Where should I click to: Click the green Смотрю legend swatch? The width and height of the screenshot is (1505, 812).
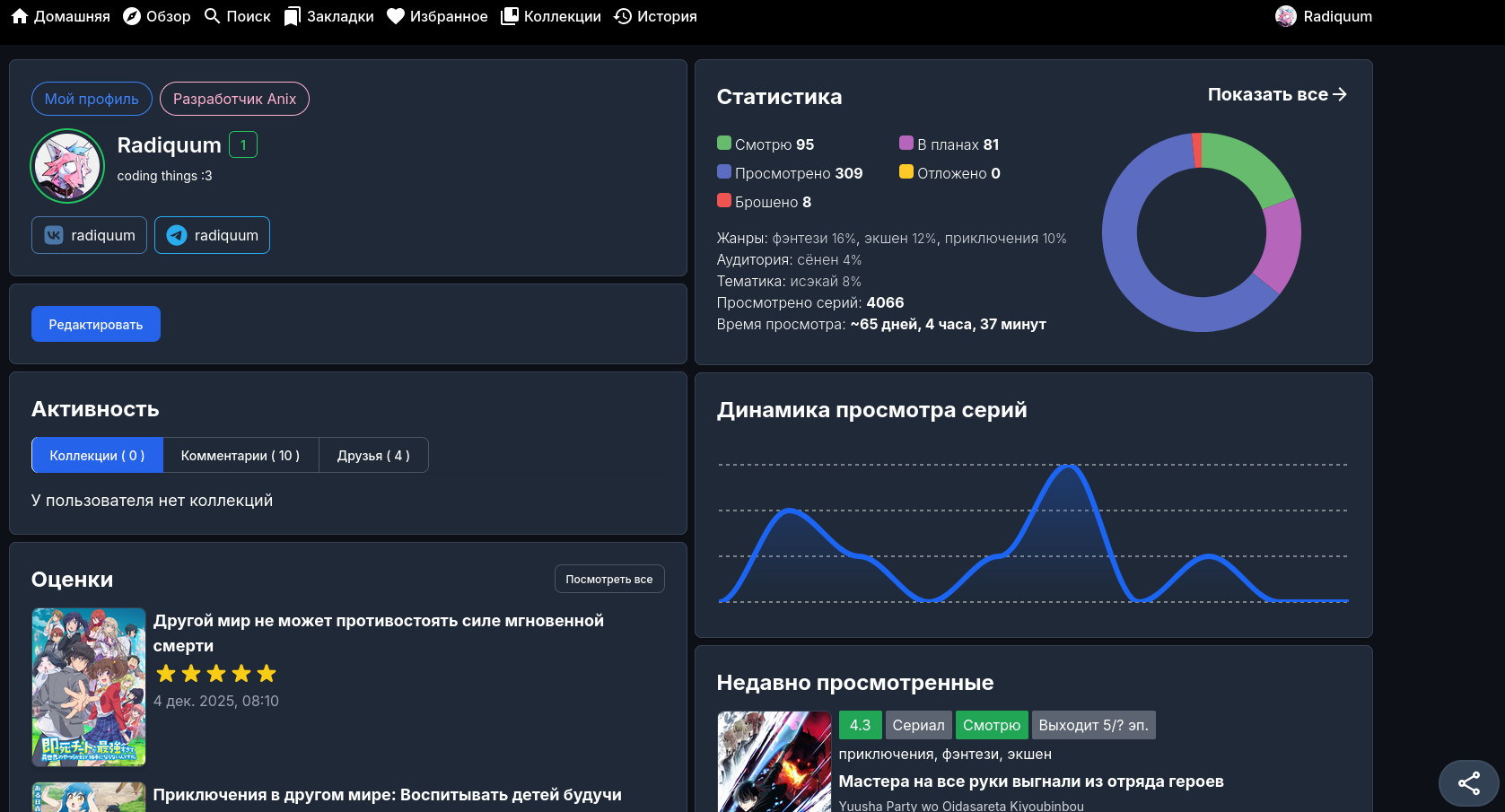pyautogui.click(x=724, y=143)
